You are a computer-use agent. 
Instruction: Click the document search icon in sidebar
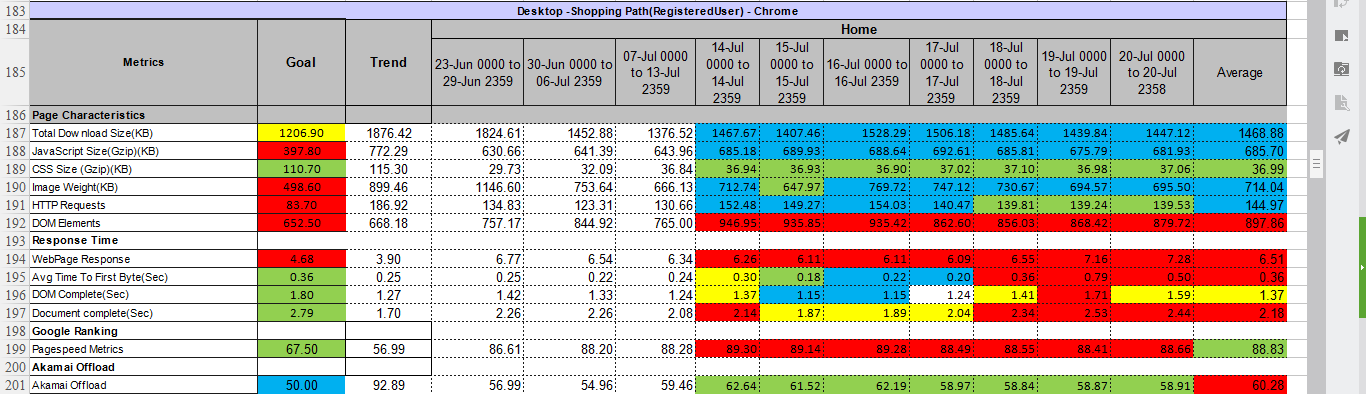[1342, 103]
